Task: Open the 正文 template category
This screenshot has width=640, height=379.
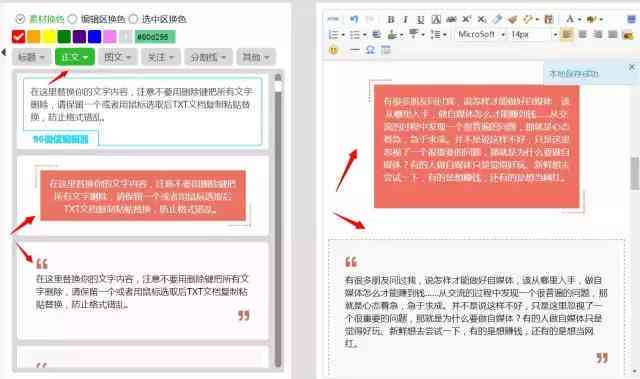Action: 75,57
